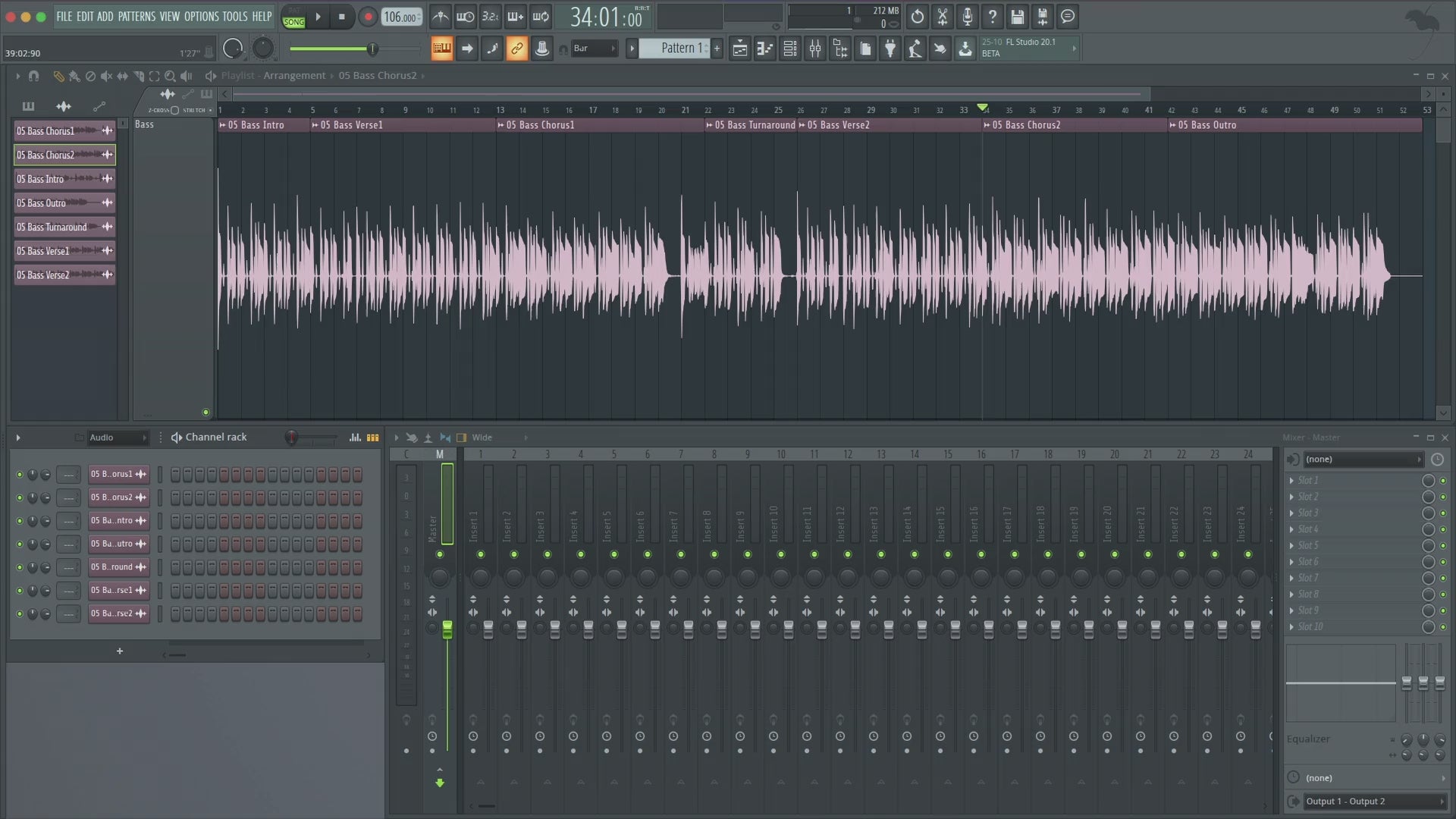This screenshot has height=819, width=1456.
Task: Click the tempo field showing 106.000
Action: pyautogui.click(x=402, y=17)
